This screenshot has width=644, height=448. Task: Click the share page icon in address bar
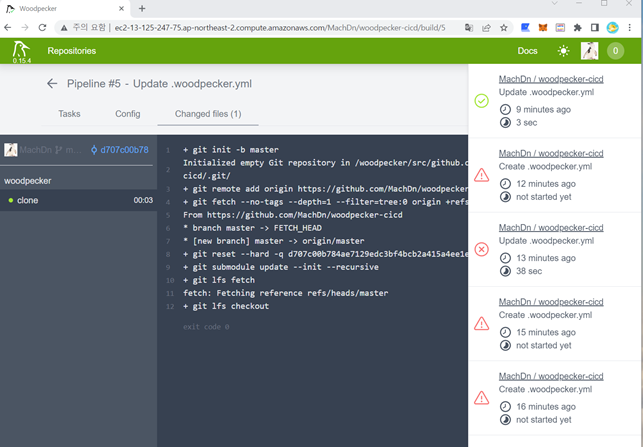486,28
